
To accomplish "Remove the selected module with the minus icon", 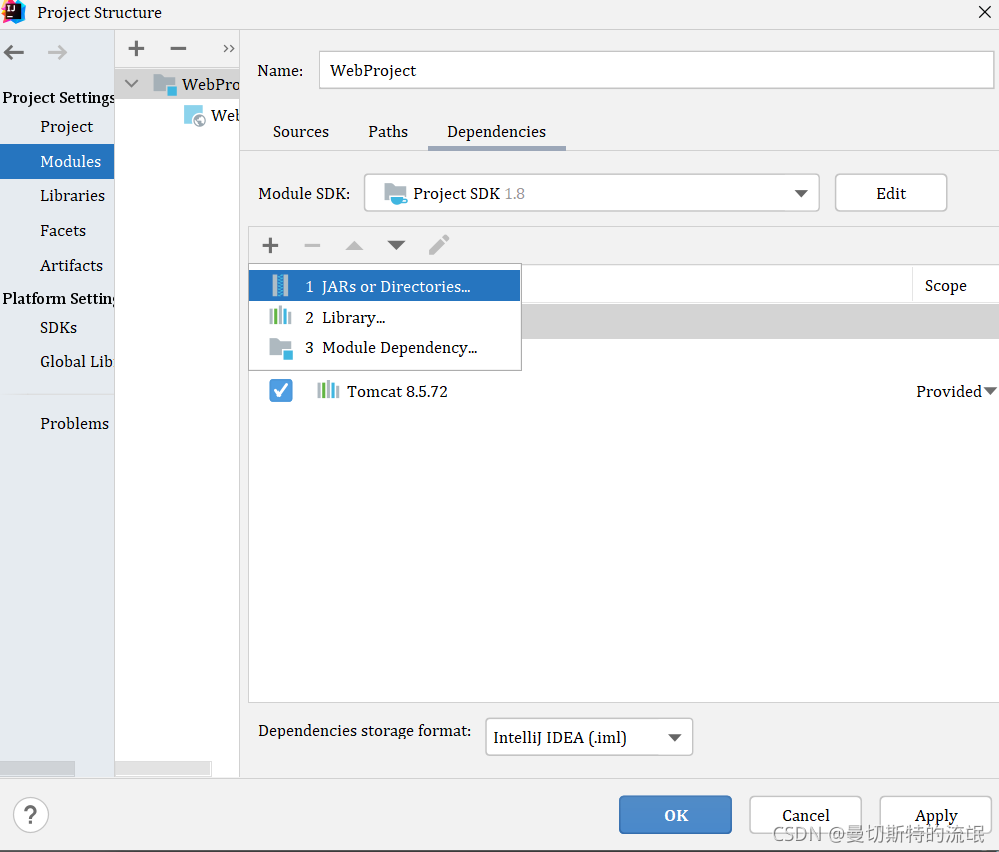I will pos(178,48).
